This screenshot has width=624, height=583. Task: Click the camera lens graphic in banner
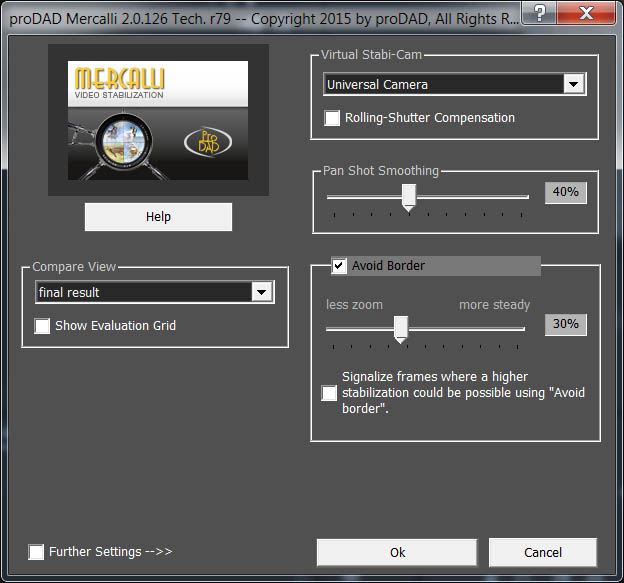click(123, 141)
